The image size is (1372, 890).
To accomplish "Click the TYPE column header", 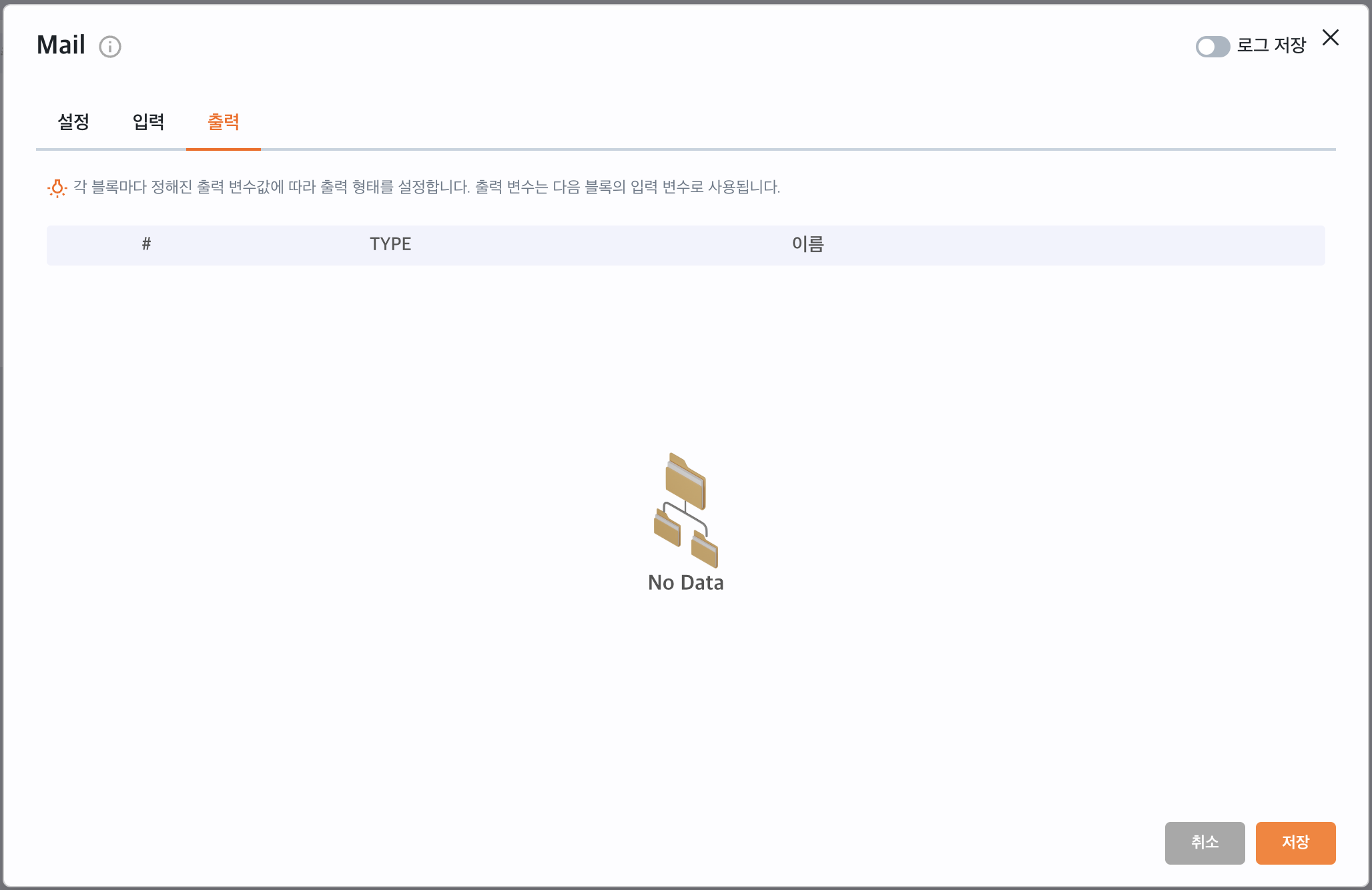I will tap(390, 244).
